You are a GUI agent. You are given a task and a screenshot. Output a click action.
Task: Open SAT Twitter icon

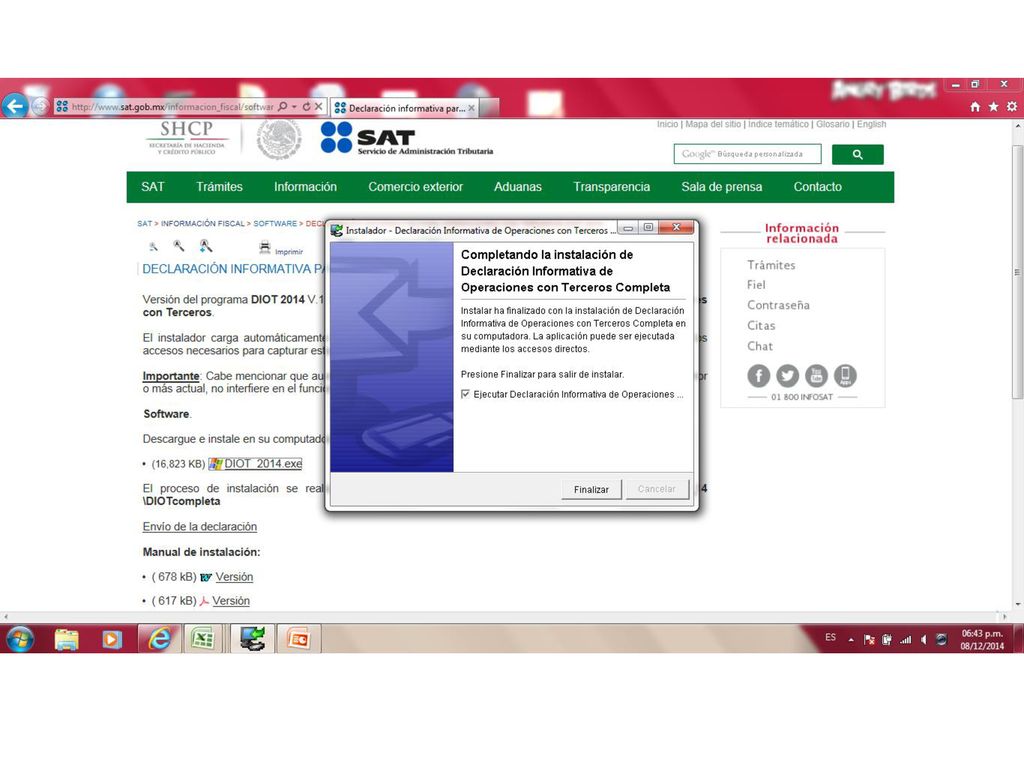[787, 376]
